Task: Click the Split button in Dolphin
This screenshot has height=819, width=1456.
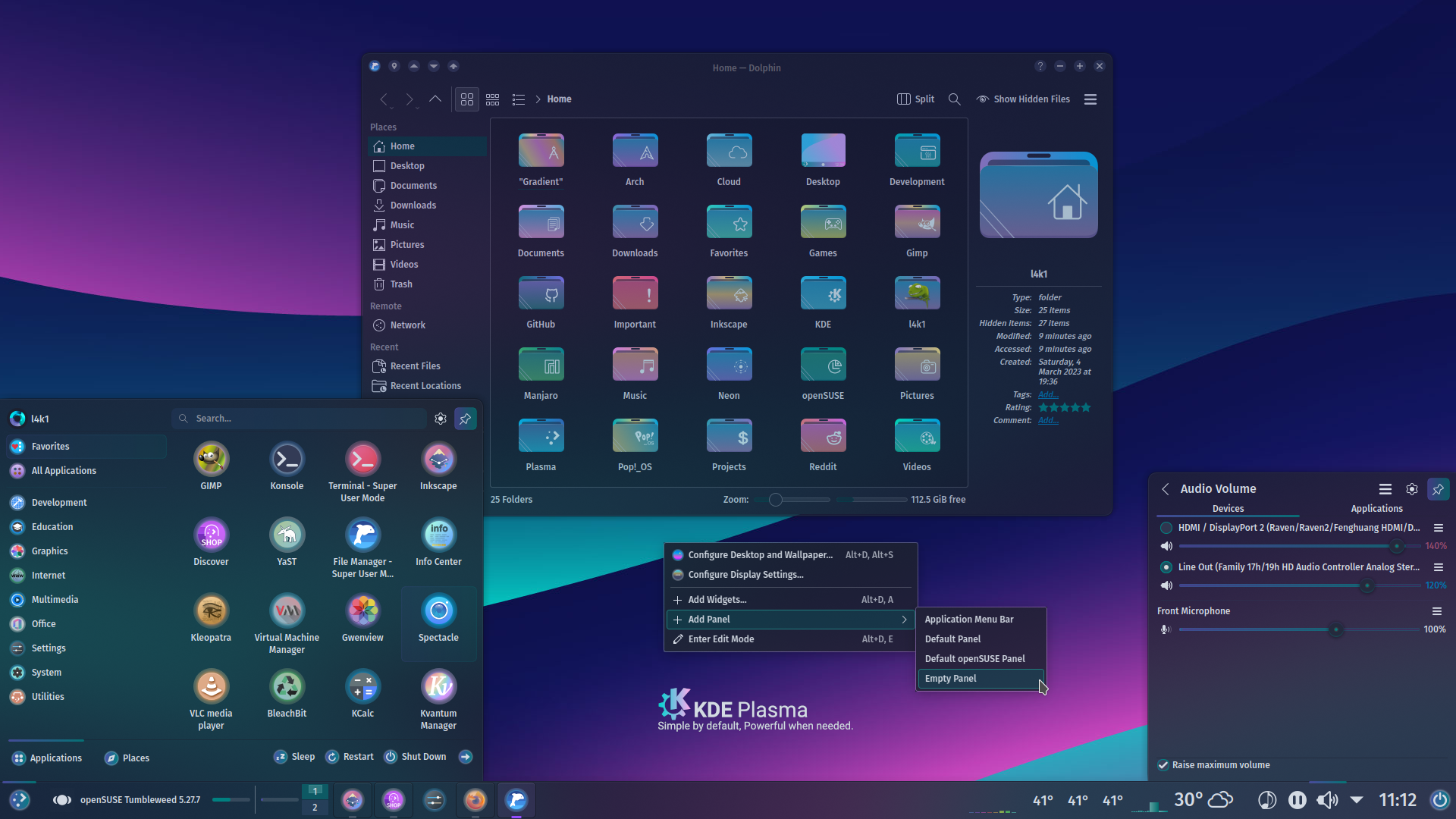Action: pos(916,99)
